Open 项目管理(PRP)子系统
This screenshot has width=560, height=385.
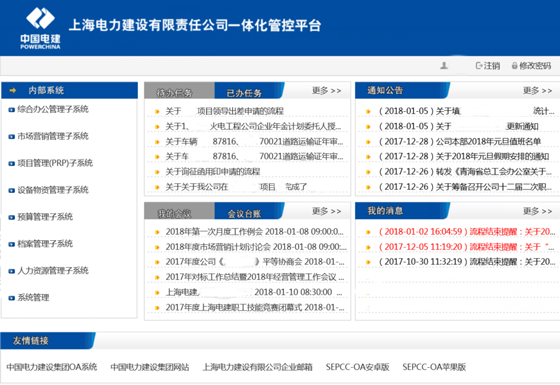(55, 163)
